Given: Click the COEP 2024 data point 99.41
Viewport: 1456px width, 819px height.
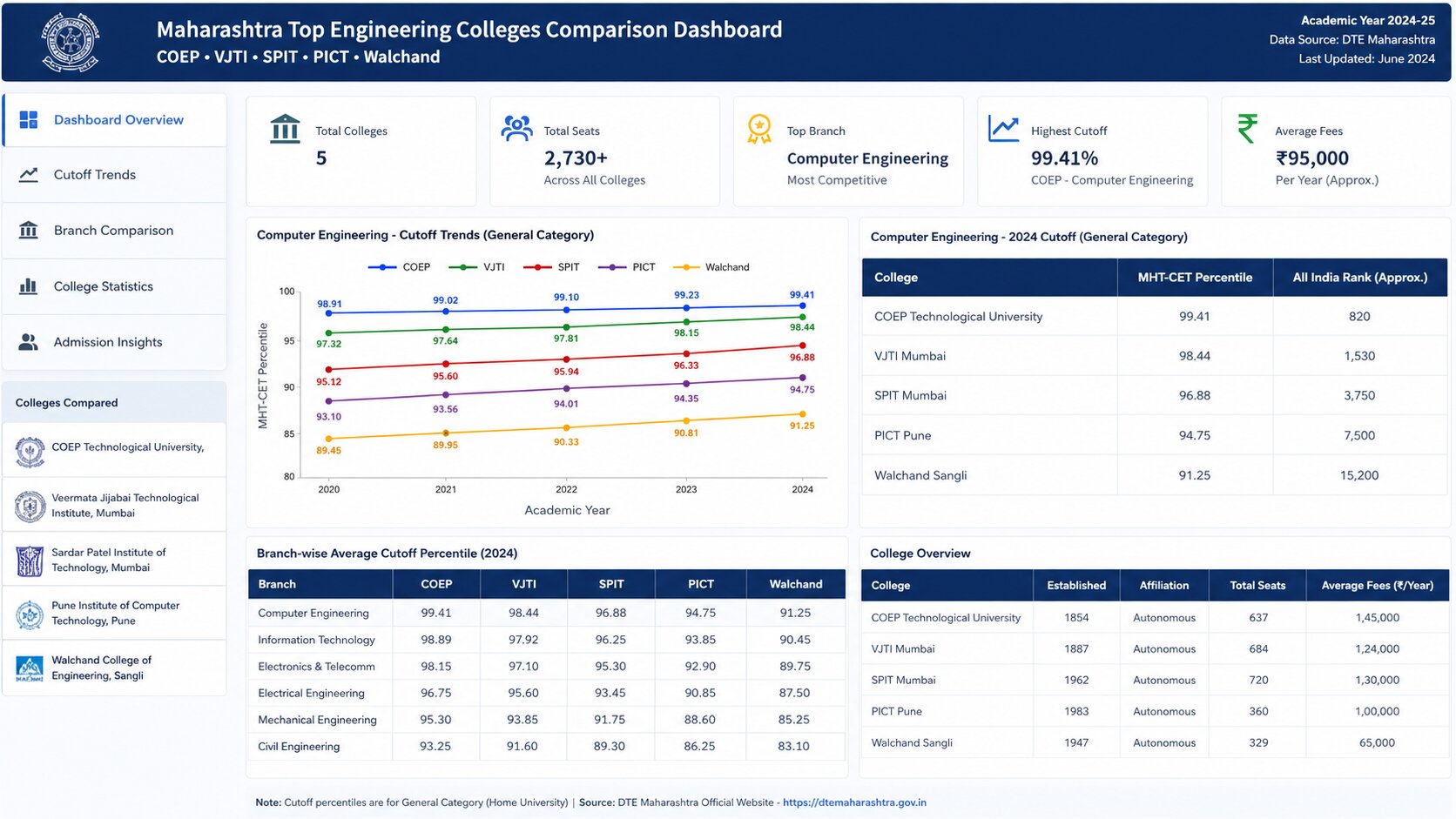Looking at the screenshot, I should click(802, 305).
